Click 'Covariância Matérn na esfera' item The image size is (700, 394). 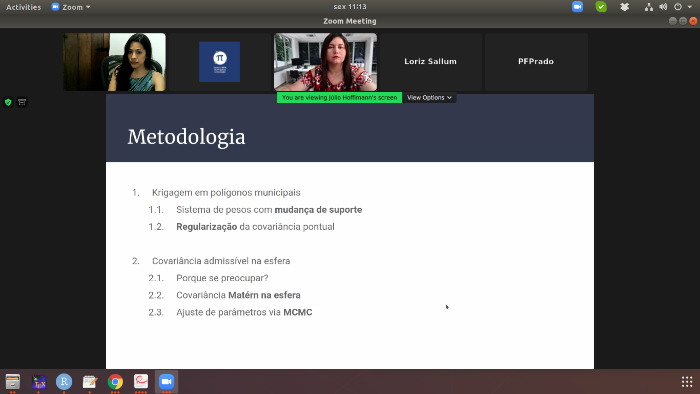click(x=238, y=295)
